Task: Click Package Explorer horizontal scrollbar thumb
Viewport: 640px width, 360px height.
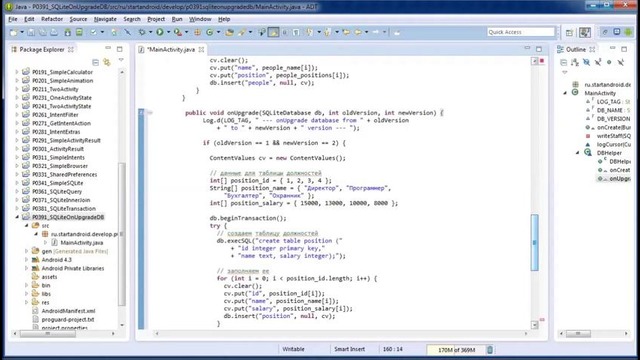Action: [x=48, y=334]
